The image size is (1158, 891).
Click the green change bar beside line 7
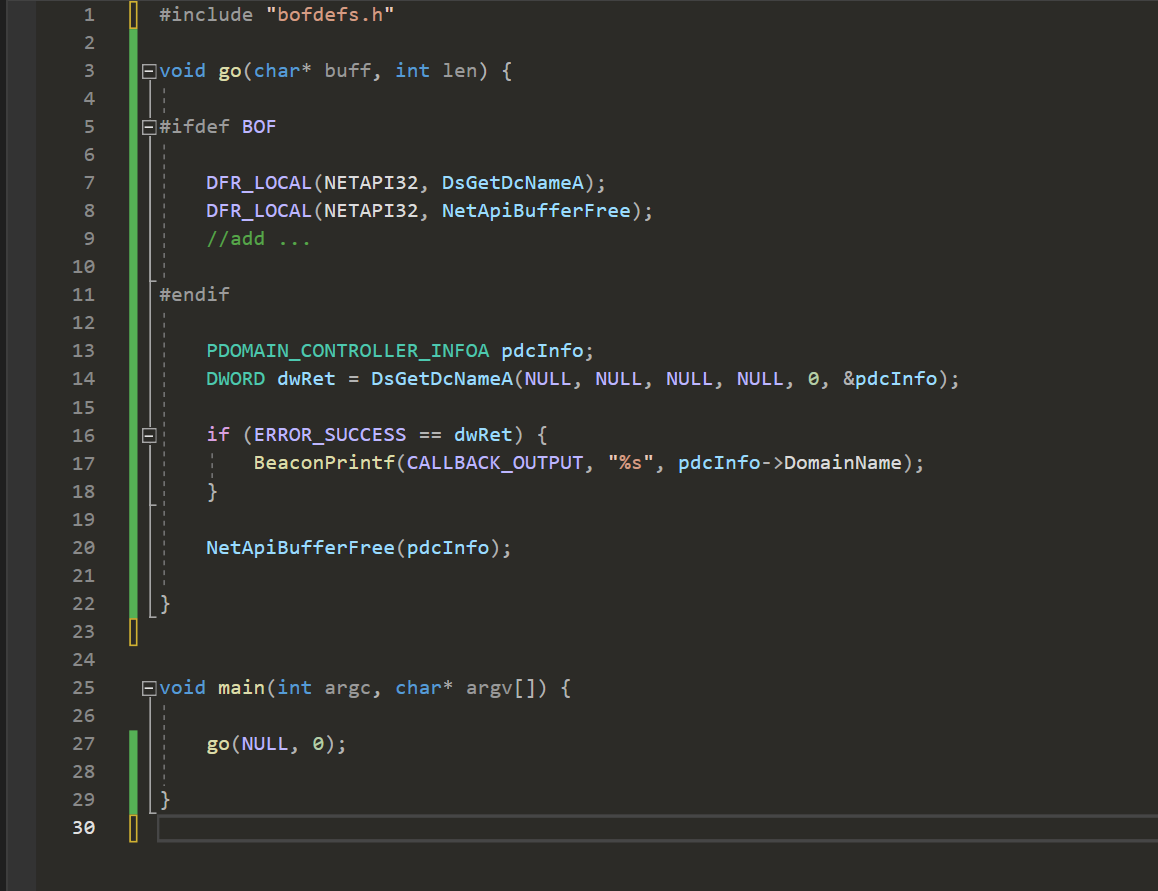coord(133,182)
